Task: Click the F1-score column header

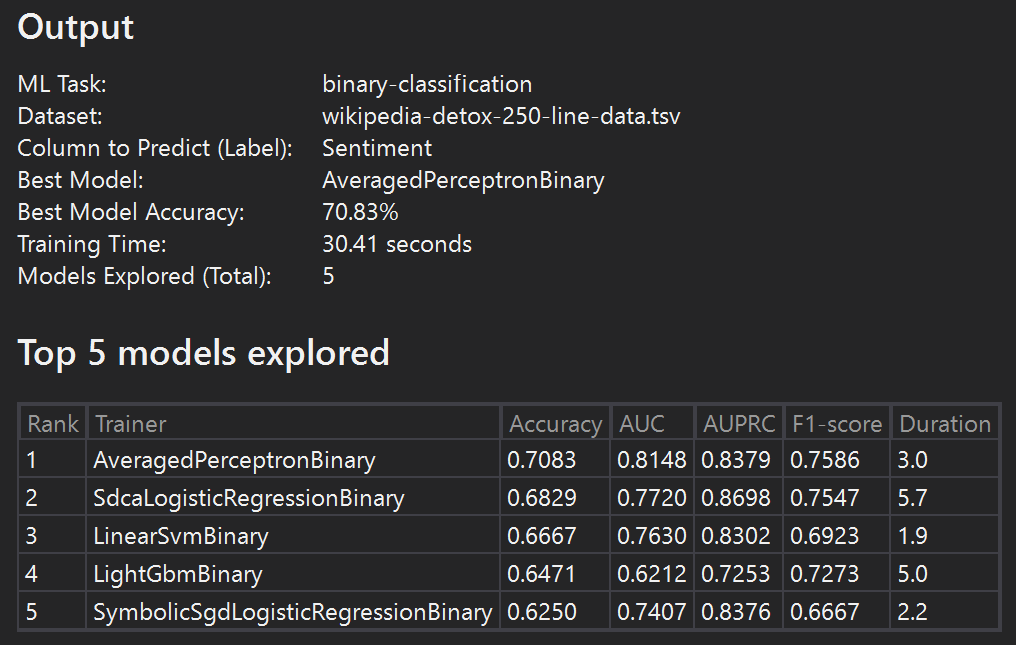Action: (x=836, y=424)
